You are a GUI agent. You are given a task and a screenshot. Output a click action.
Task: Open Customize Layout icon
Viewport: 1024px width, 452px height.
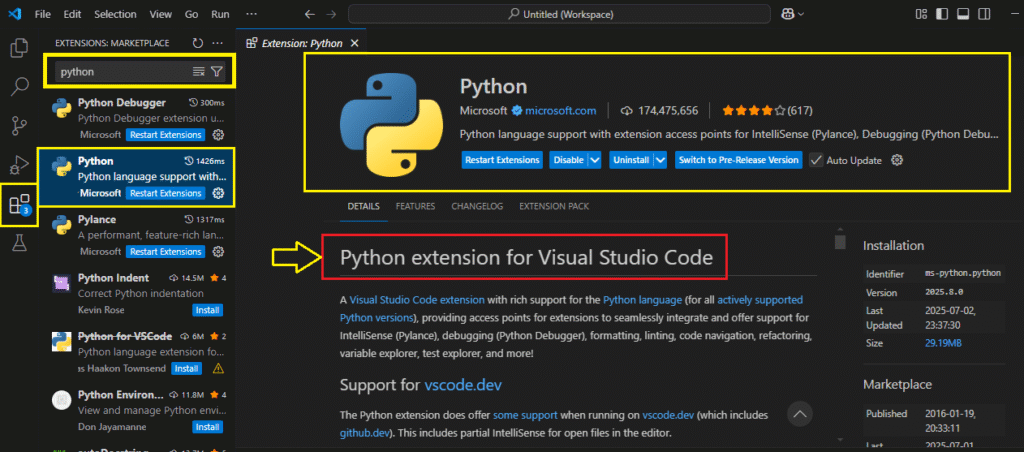[x=921, y=14]
